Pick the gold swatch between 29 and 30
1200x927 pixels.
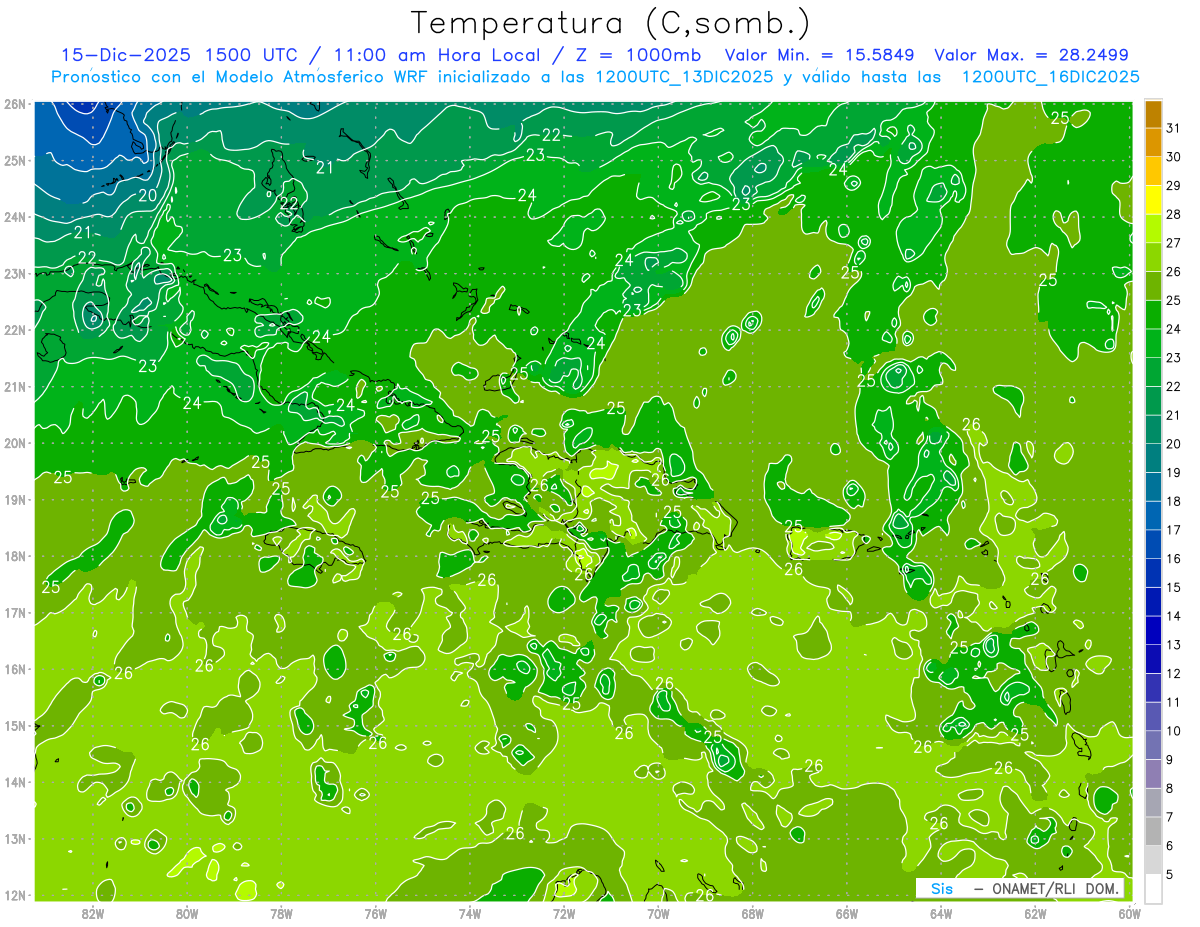(1154, 171)
